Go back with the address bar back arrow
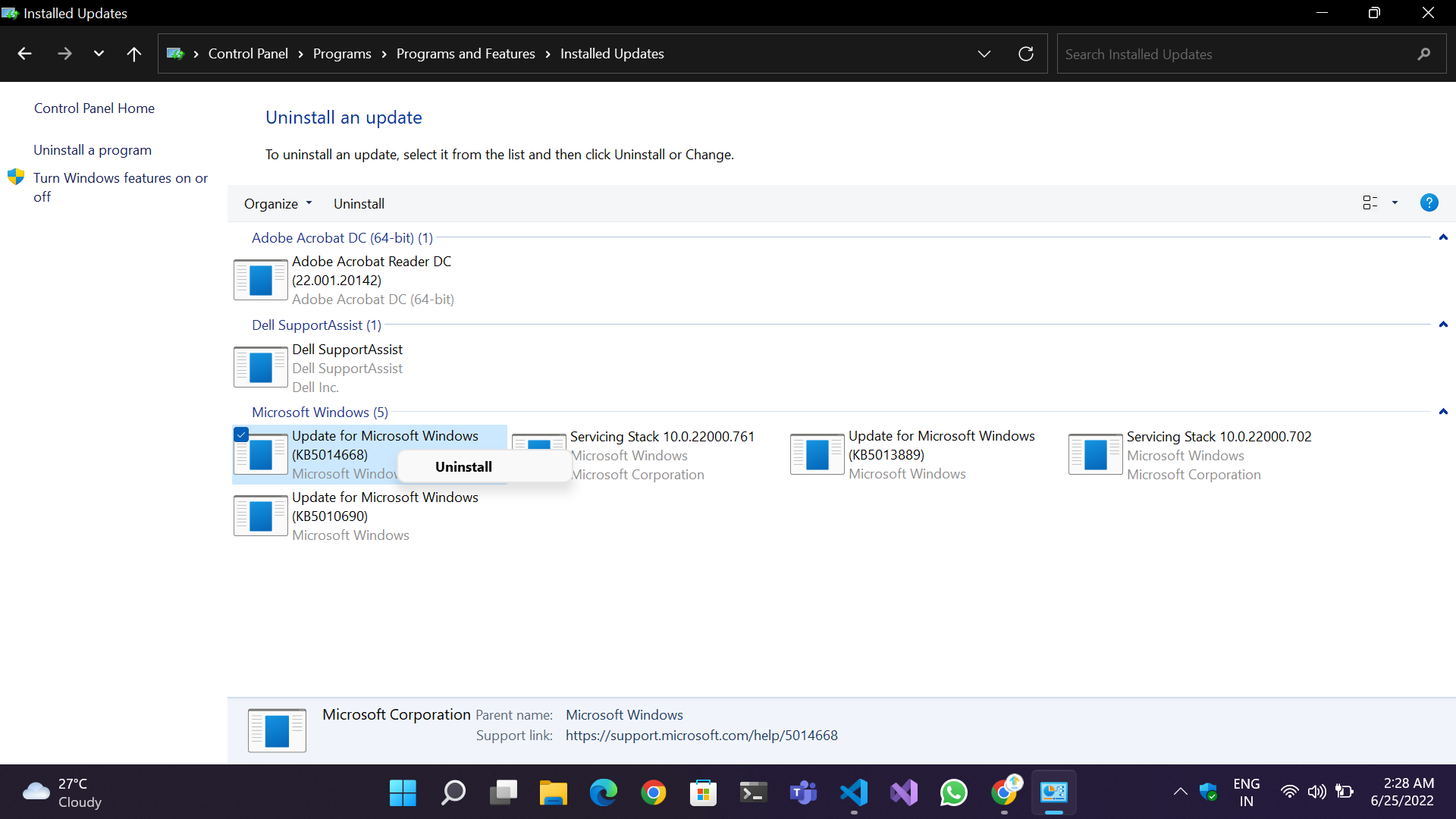 click(24, 54)
